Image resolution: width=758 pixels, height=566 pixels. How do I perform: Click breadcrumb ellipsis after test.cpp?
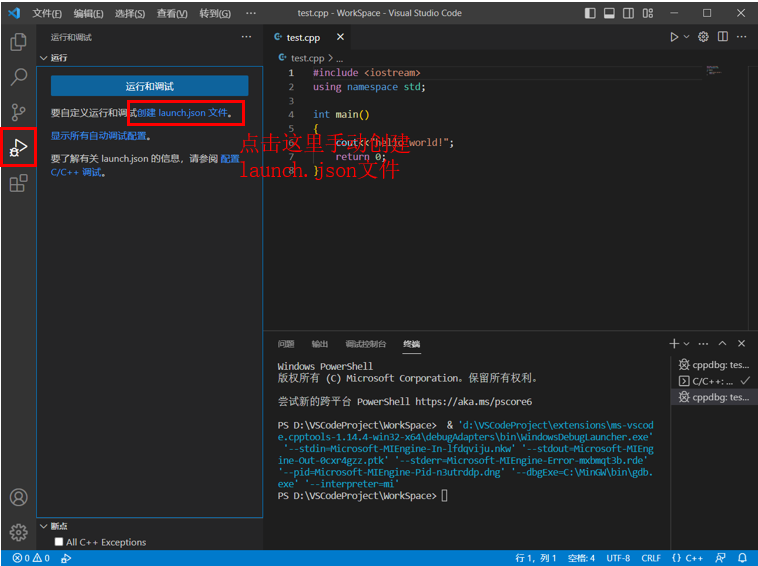(x=339, y=59)
